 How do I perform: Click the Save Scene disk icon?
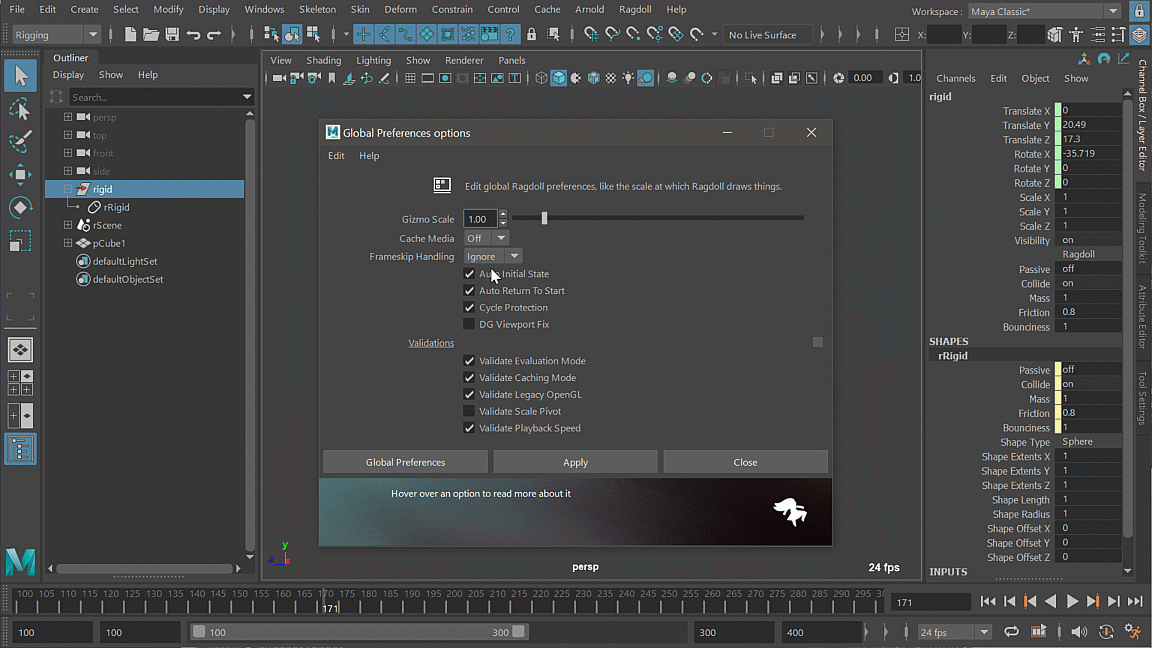(172, 35)
